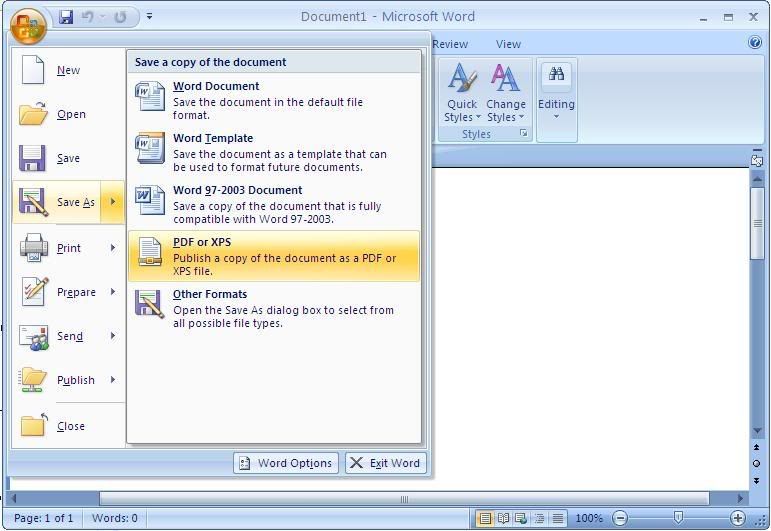771x531 pixels.
Task: Switch to the View ribbon tab
Action: point(508,44)
